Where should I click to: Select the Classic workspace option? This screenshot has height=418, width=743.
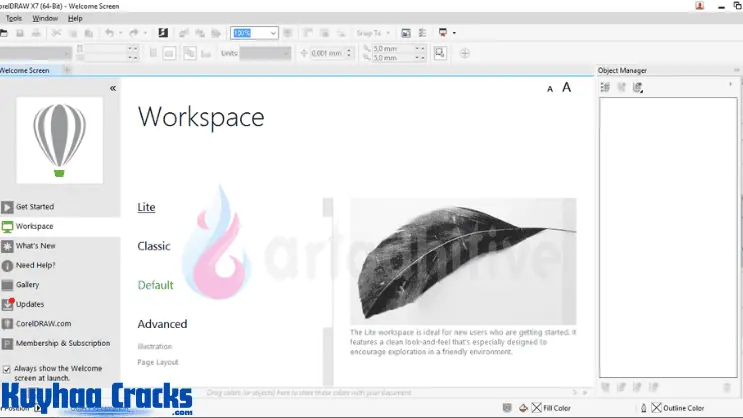154,246
